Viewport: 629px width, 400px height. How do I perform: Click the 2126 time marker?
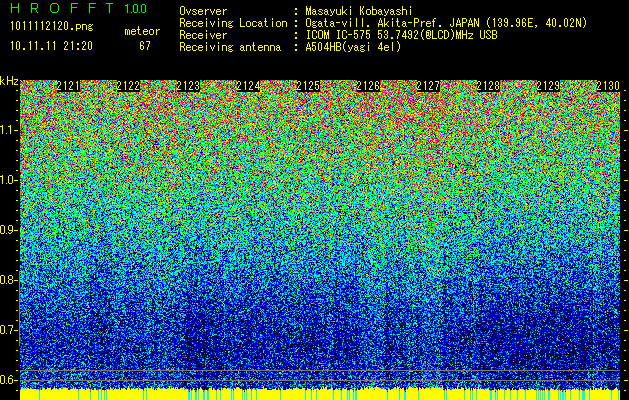(x=368, y=86)
